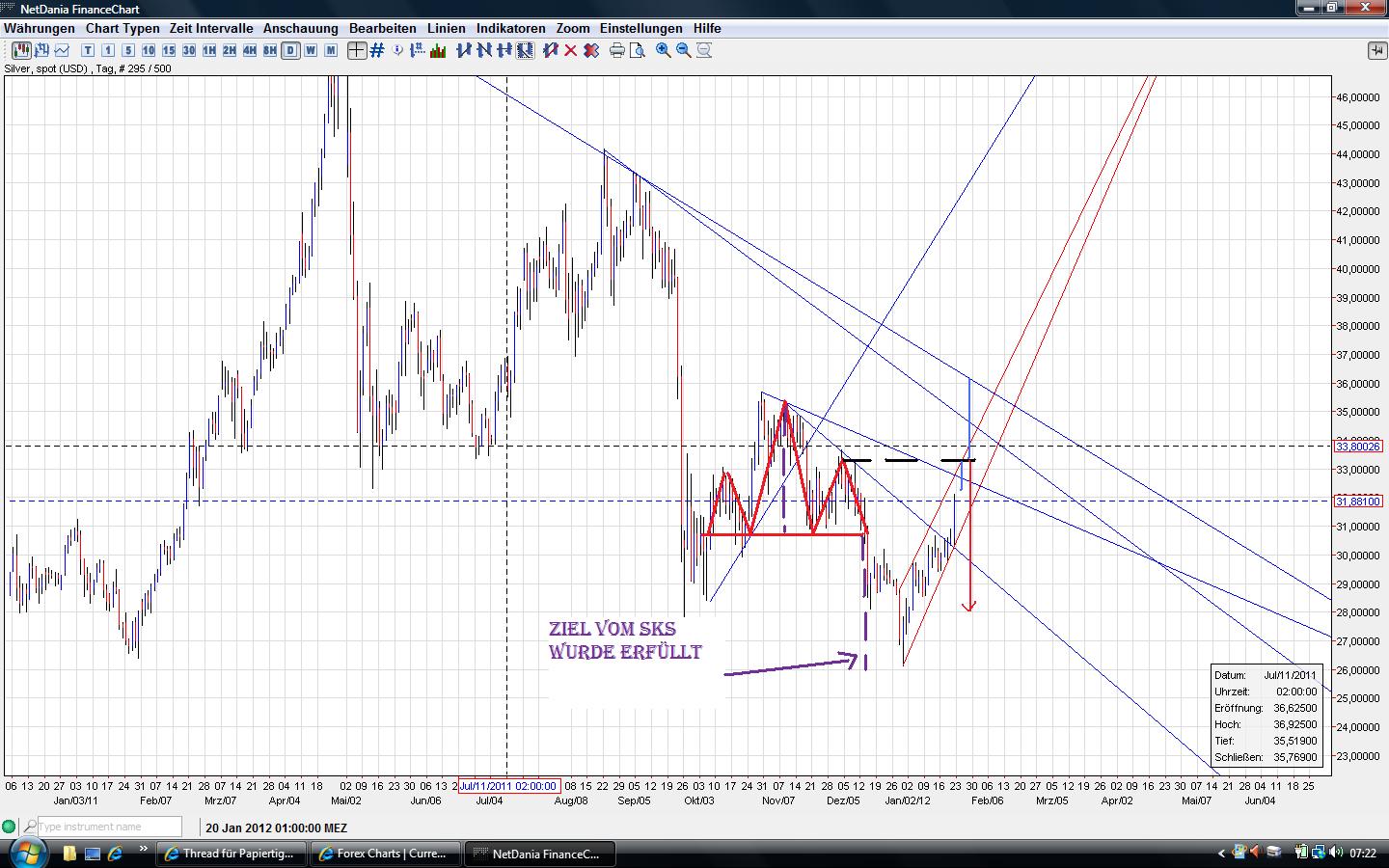Expand the Zeit Intervalle menu

coord(211,28)
